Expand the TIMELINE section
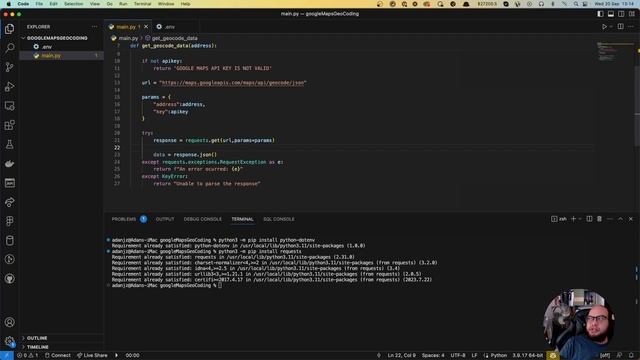 point(37,347)
